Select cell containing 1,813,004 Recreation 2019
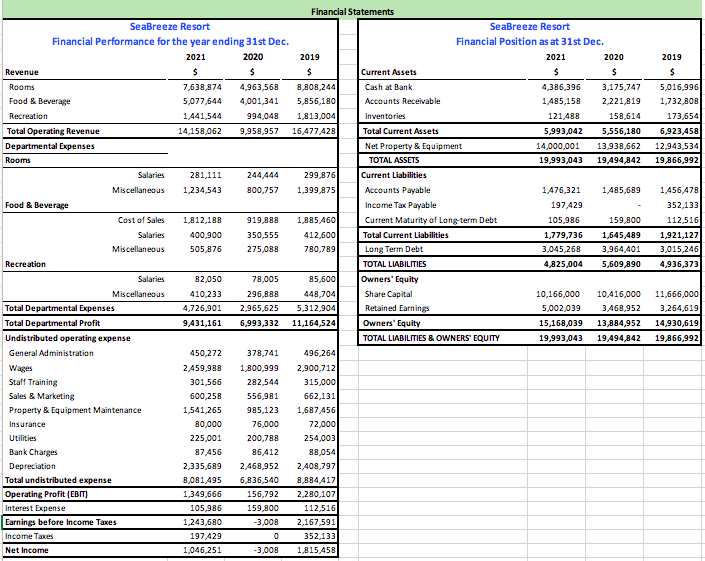Screen dimensions: 705x561 point(316,116)
